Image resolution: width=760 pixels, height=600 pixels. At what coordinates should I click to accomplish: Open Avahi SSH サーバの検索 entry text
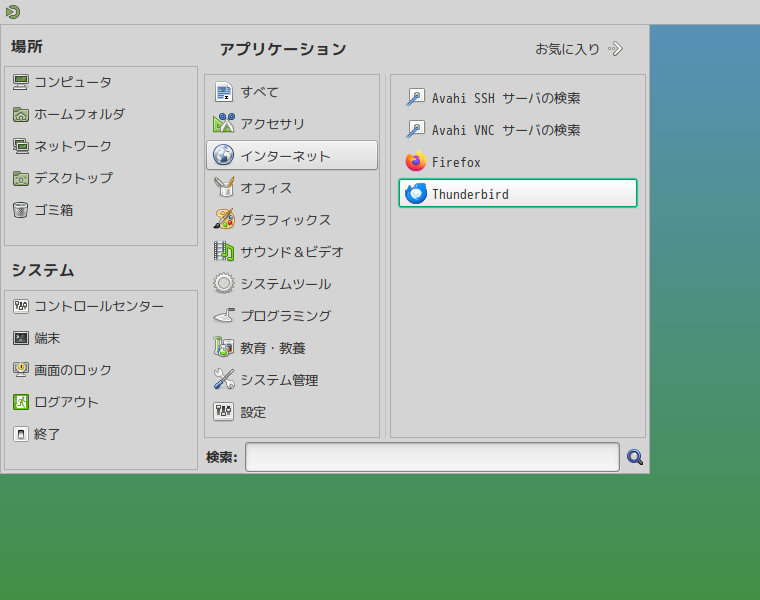coord(506,98)
